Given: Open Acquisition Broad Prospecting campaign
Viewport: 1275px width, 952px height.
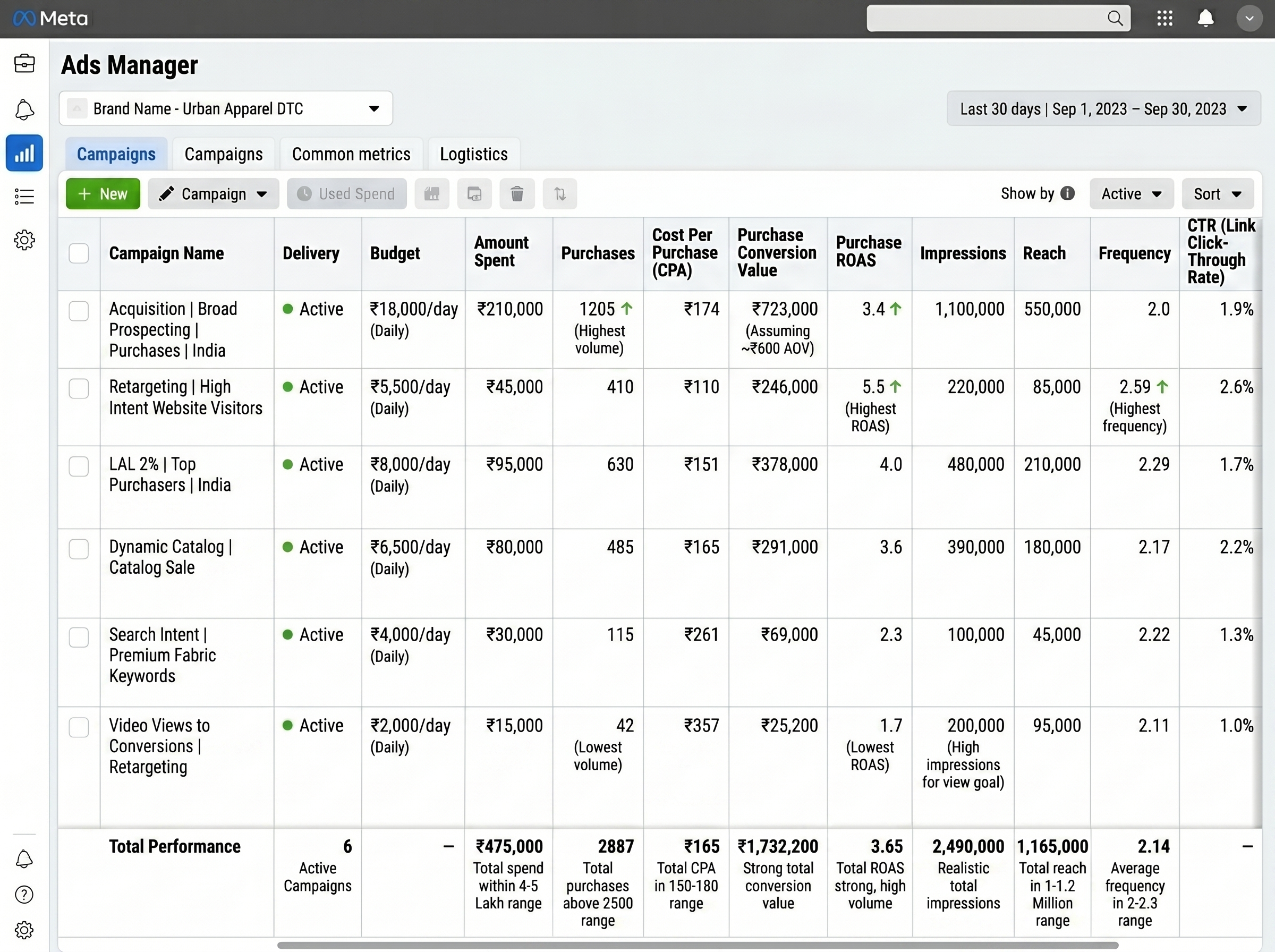Looking at the screenshot, I should [173, 329].
